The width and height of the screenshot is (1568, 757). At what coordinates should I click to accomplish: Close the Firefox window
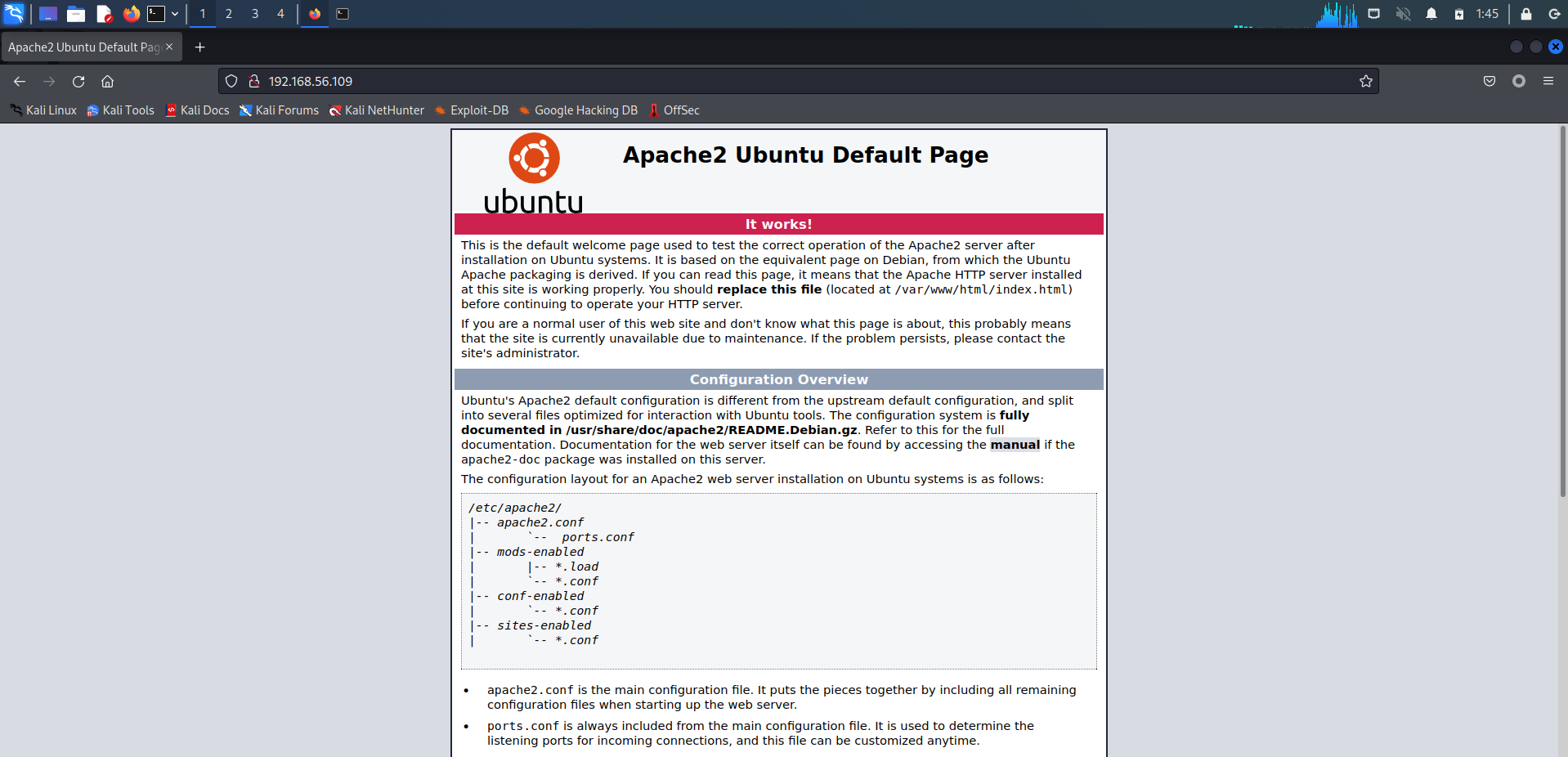(1556, 47)
